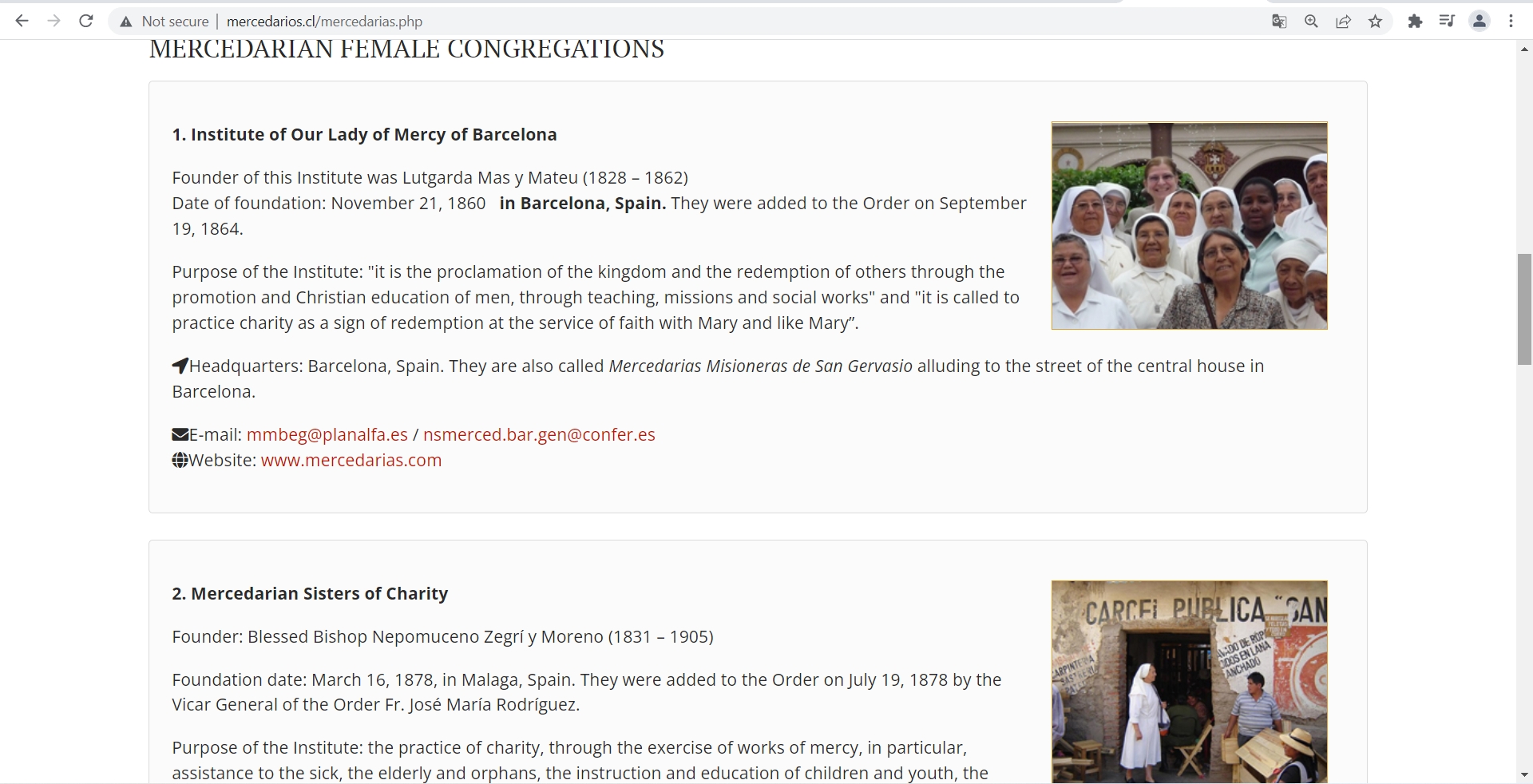Reload the current page

click(x=86, y=22)
